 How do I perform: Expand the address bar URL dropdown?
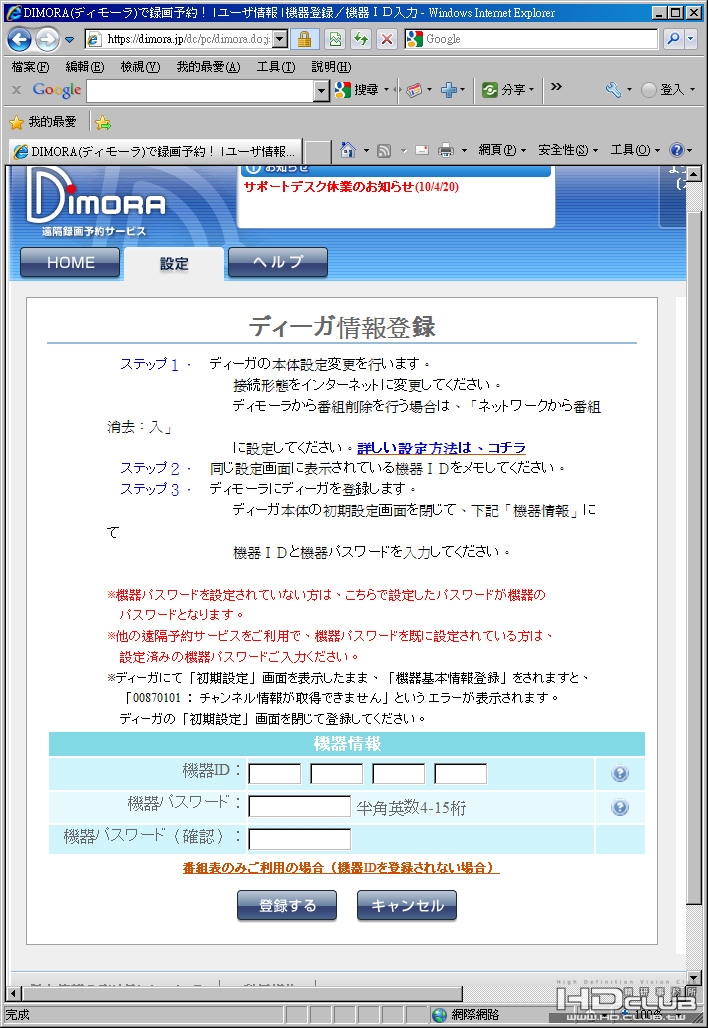(x=280, y=39)
